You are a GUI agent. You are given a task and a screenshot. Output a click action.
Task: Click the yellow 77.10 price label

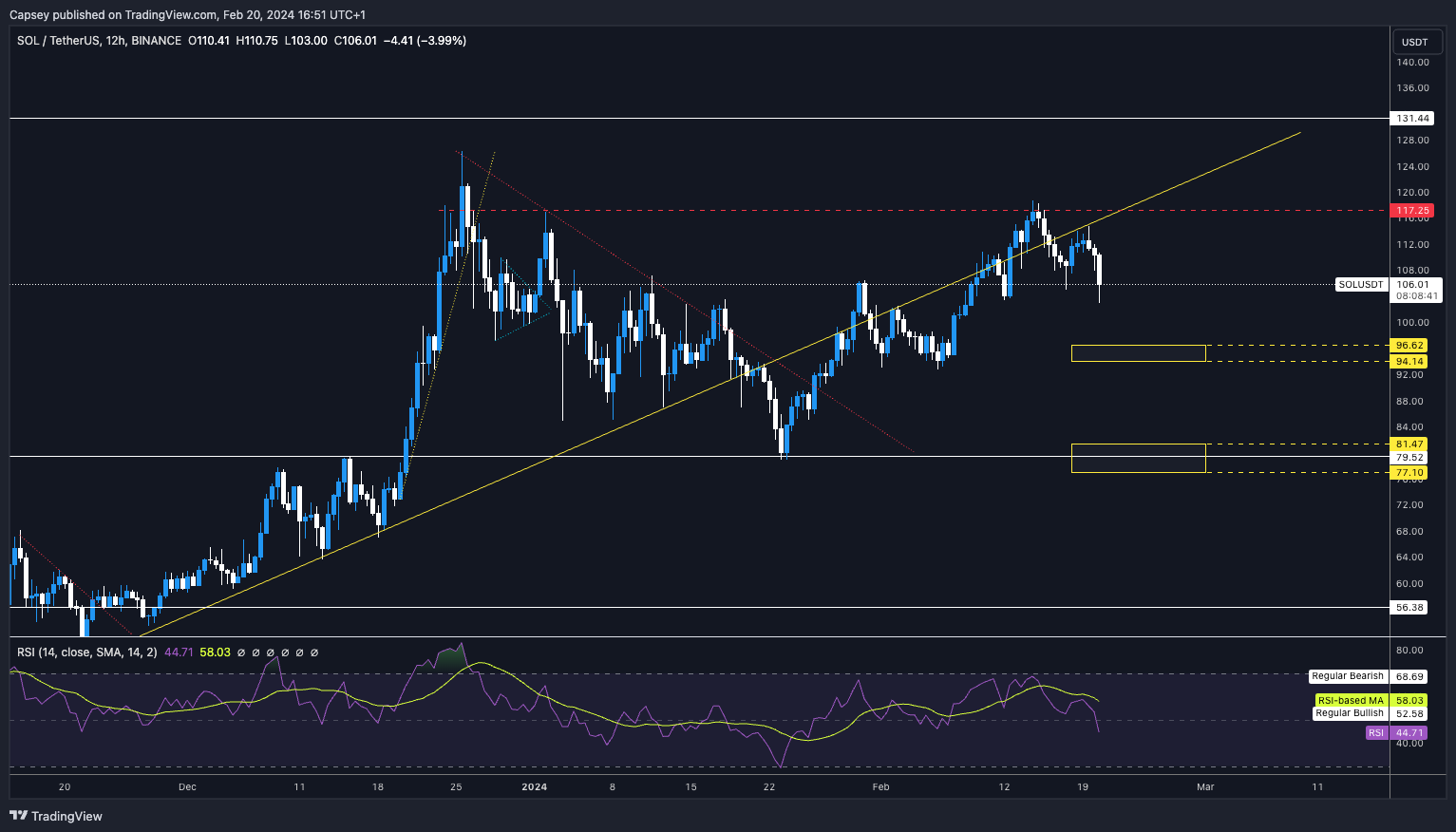point(1409,472)
